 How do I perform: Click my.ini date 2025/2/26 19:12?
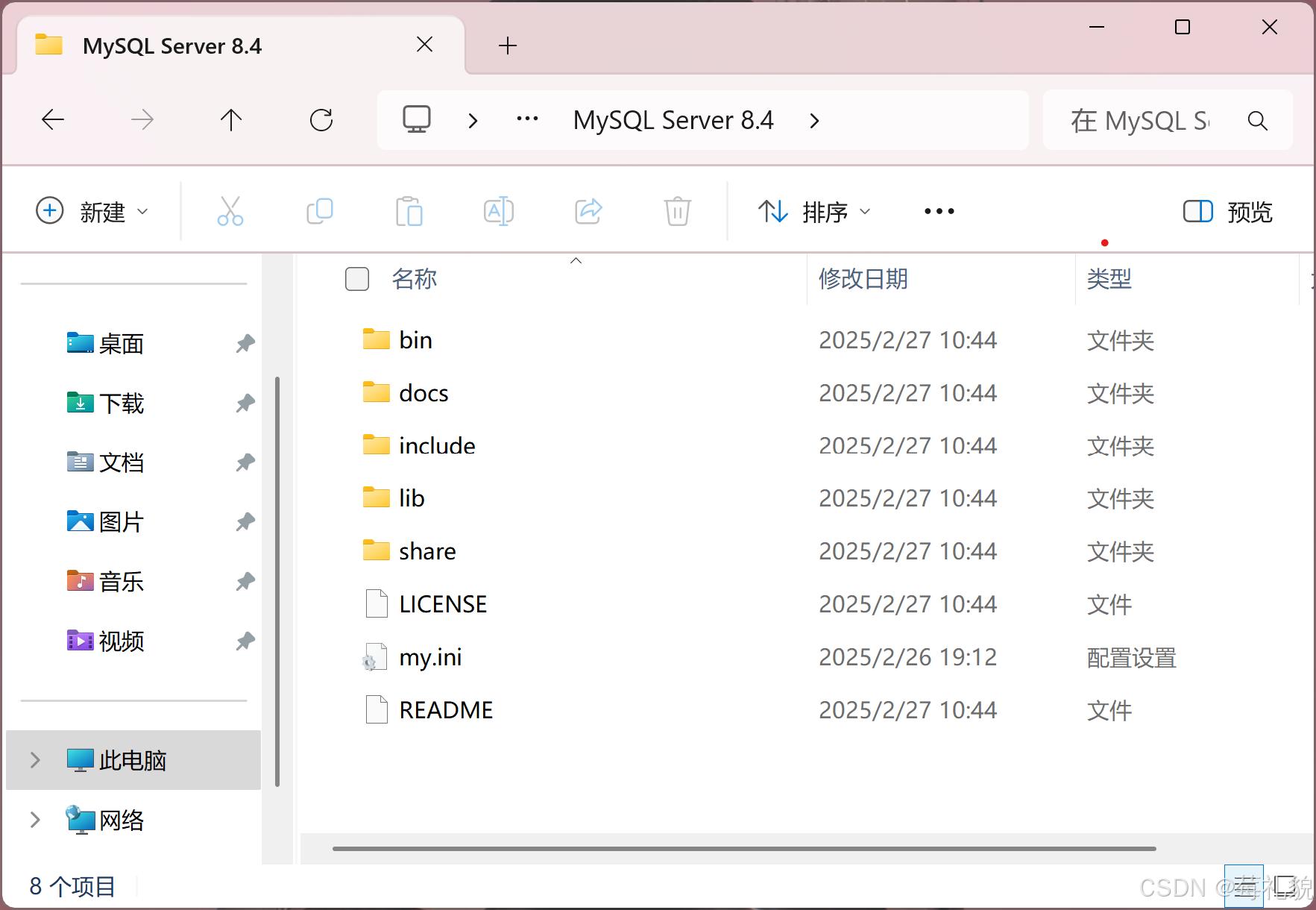point(908,657)
